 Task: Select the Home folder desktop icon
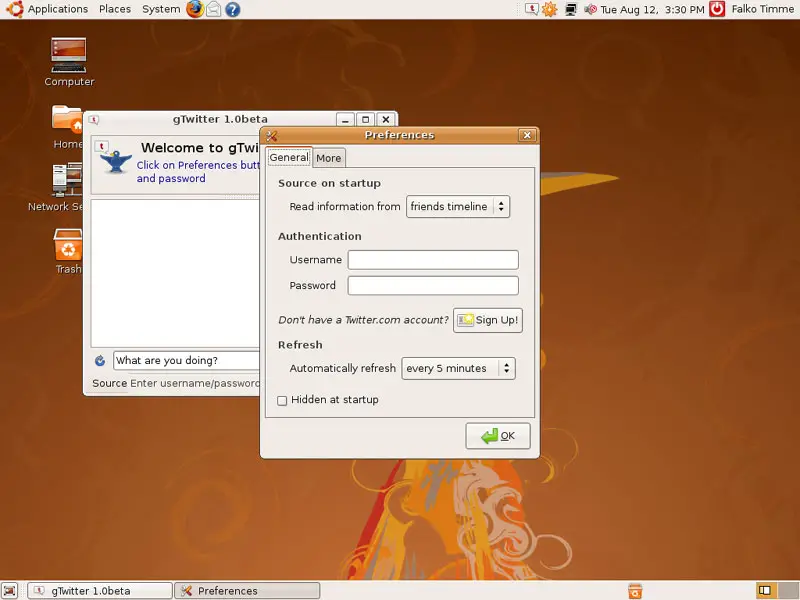pyautogui.click(x=67, y=127)
